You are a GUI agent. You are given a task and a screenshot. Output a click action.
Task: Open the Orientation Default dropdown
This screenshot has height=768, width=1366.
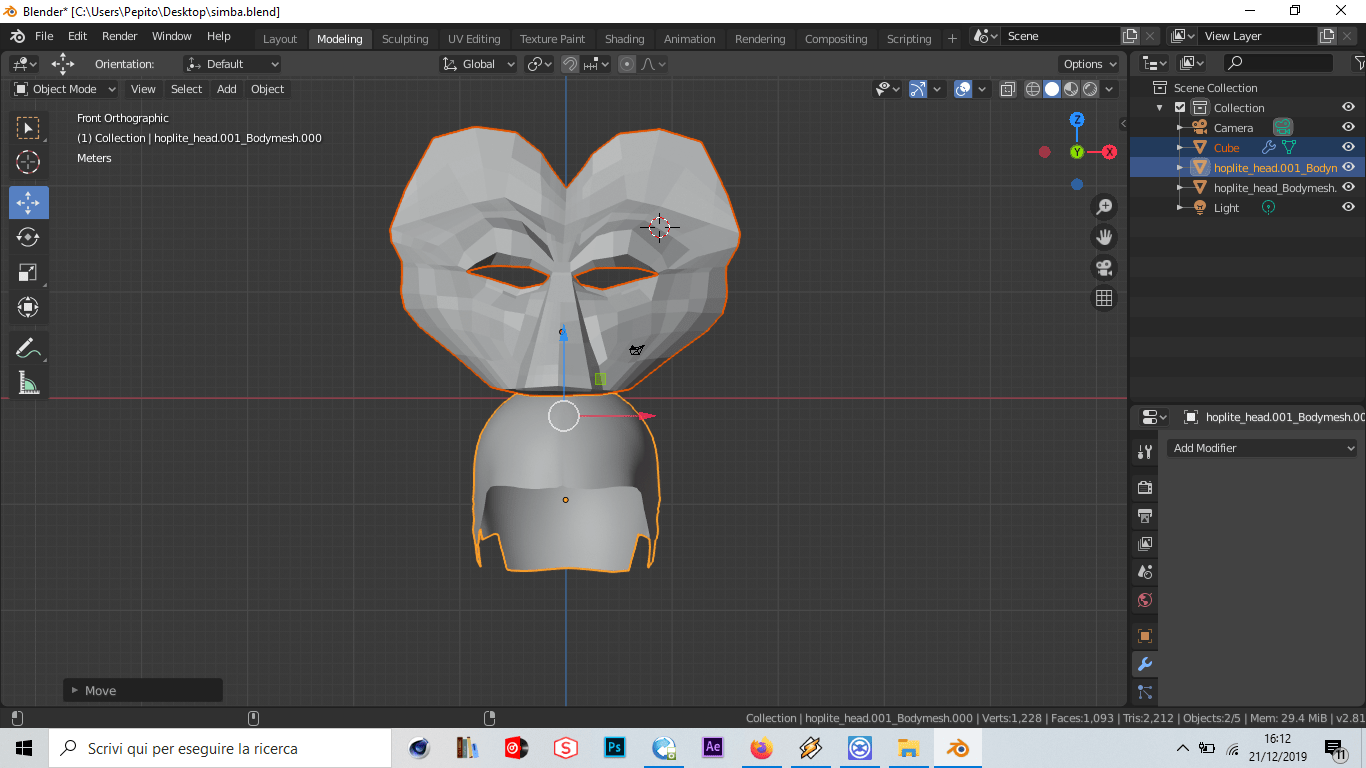(x=232, y=64)
